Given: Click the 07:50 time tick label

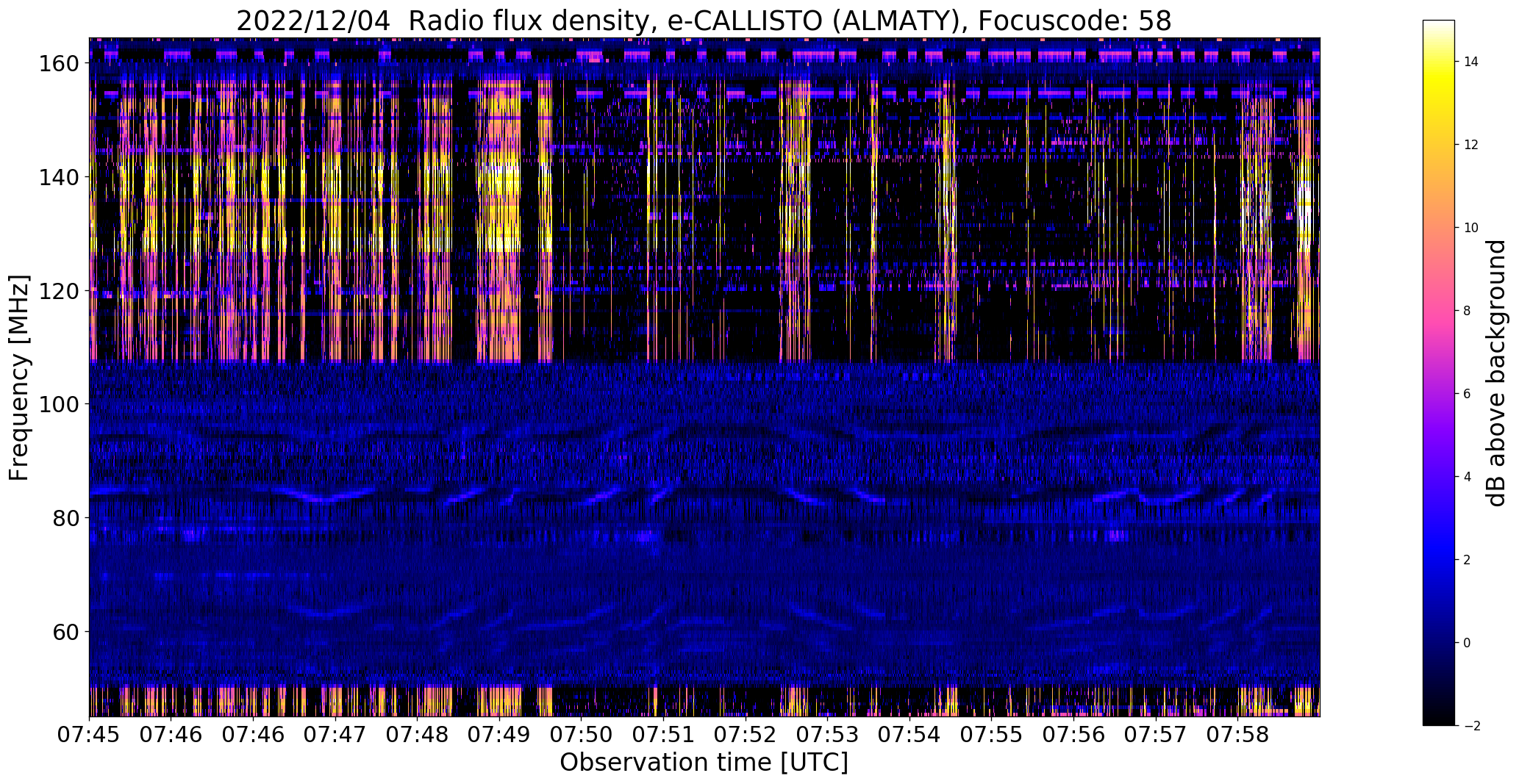Looking at the screenshot, I should click(x=582, y=734).
